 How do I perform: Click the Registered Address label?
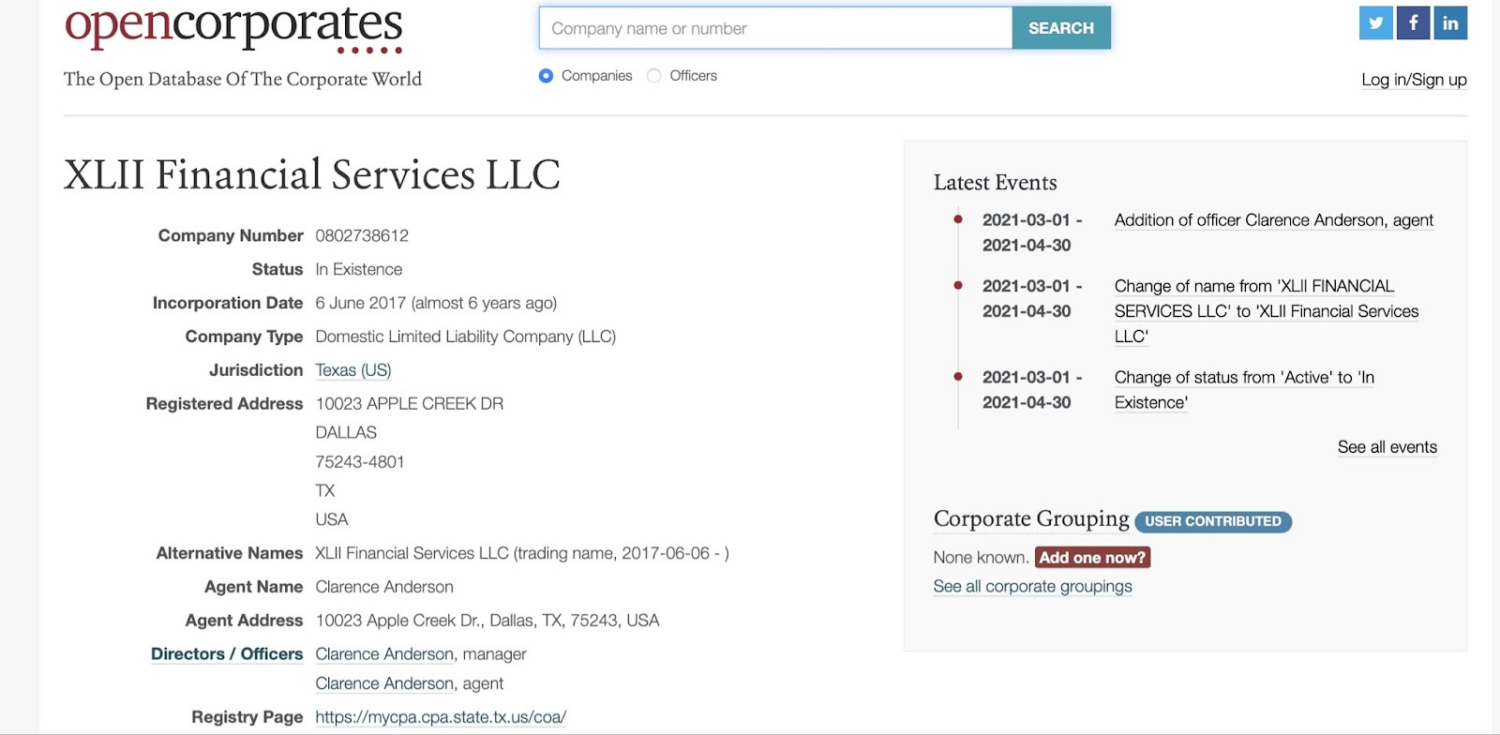tap(224, 404)
